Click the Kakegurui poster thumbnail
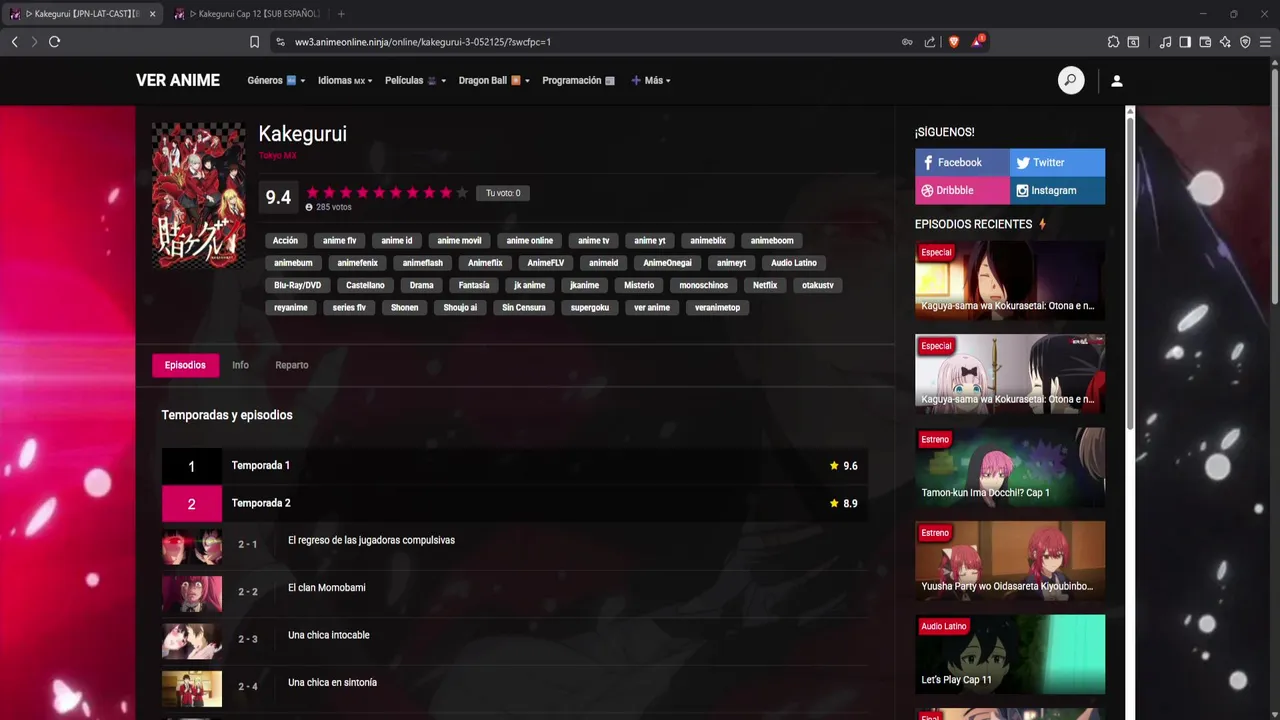 click(198, 195)
